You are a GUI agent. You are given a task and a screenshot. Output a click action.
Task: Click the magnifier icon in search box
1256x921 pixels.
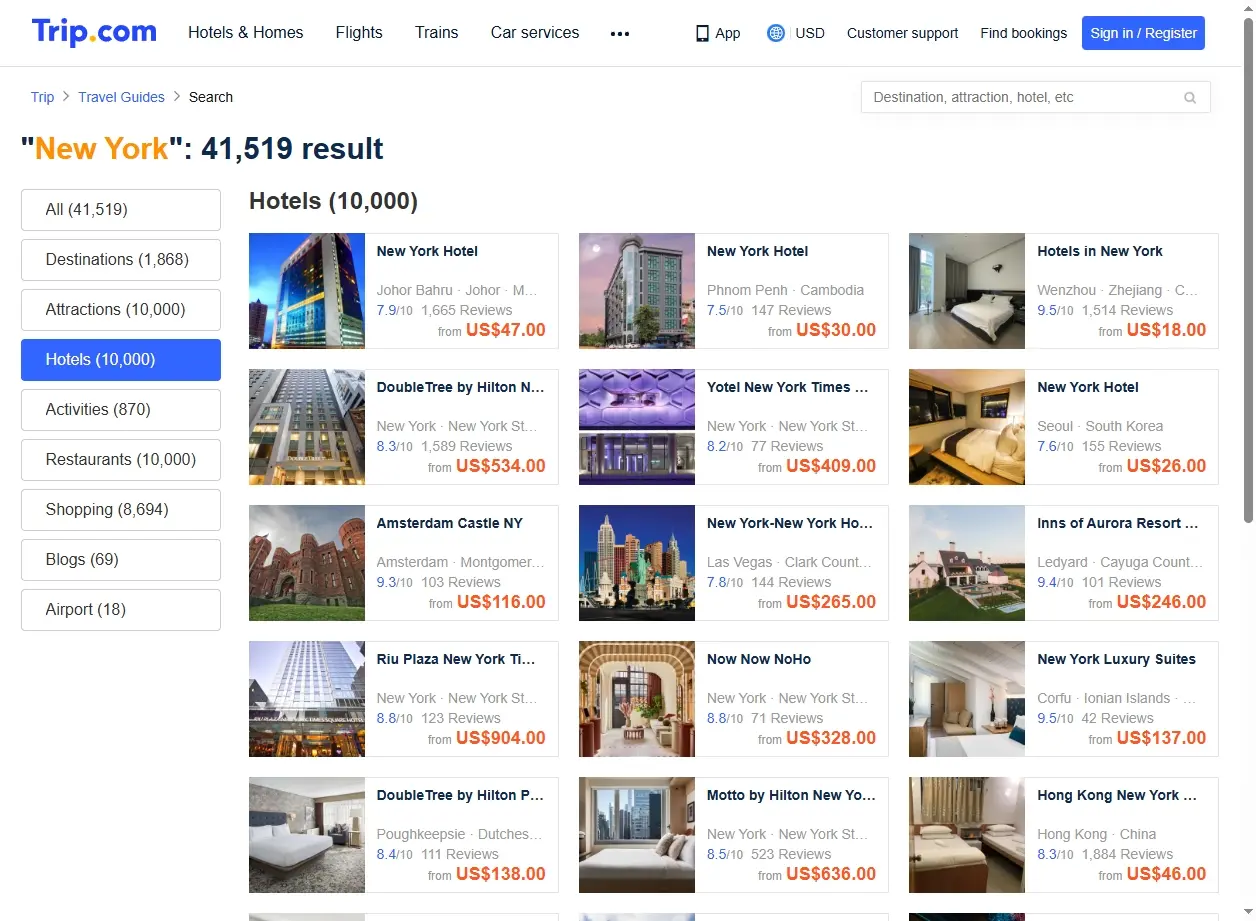pos(1190,98)
